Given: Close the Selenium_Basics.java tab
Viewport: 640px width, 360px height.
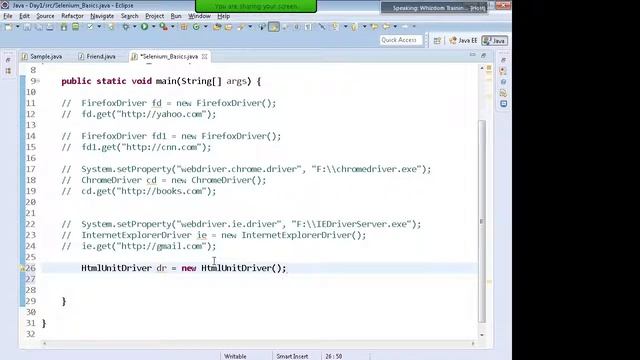Looking at the screenshot, I should 204,56.
